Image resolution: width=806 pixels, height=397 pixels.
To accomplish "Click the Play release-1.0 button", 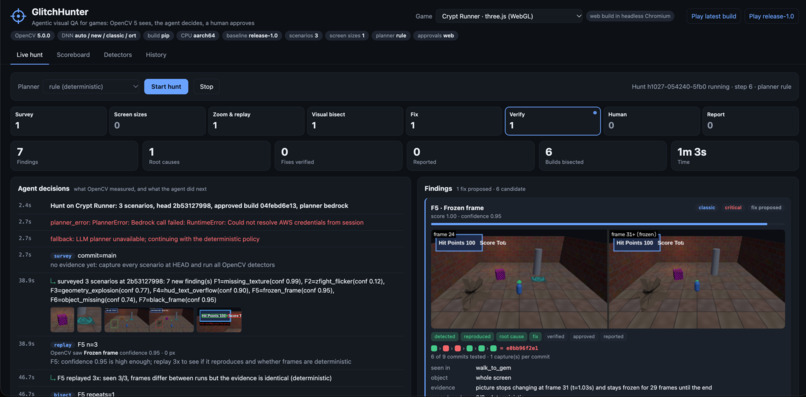I will click(x=771, y=16).
